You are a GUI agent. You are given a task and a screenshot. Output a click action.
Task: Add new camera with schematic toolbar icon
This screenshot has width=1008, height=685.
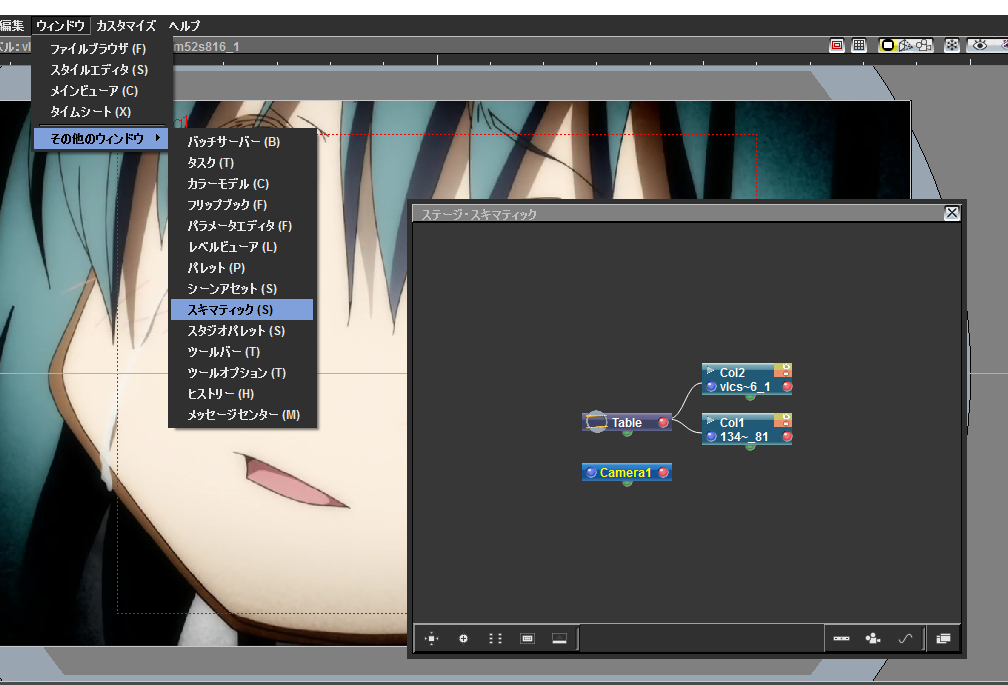pos(872,638)
